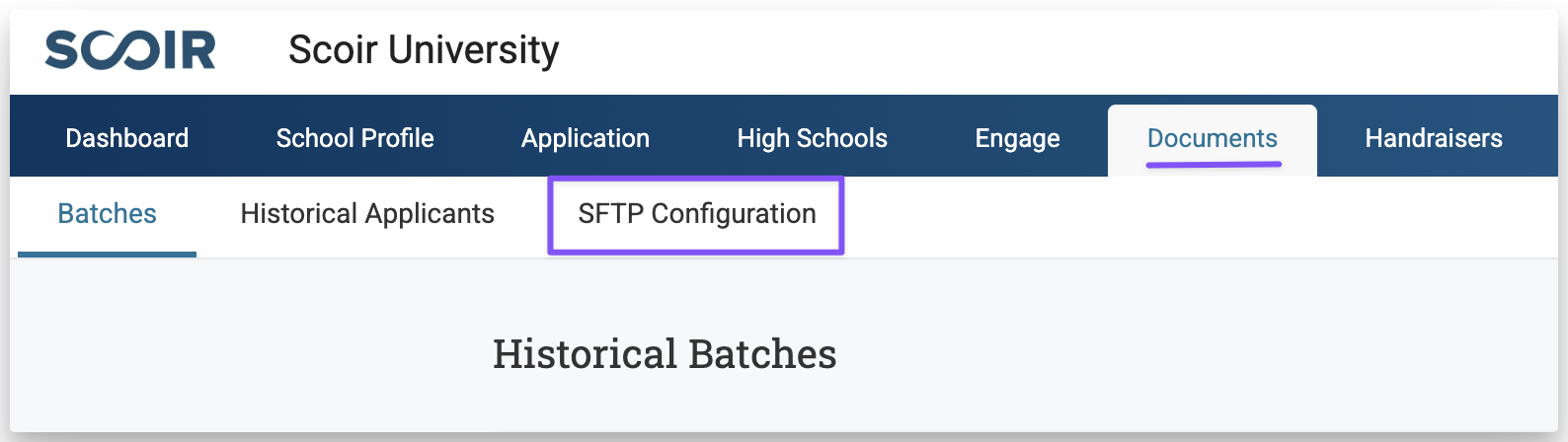Go to the School Profile tab

pos(354,138)
